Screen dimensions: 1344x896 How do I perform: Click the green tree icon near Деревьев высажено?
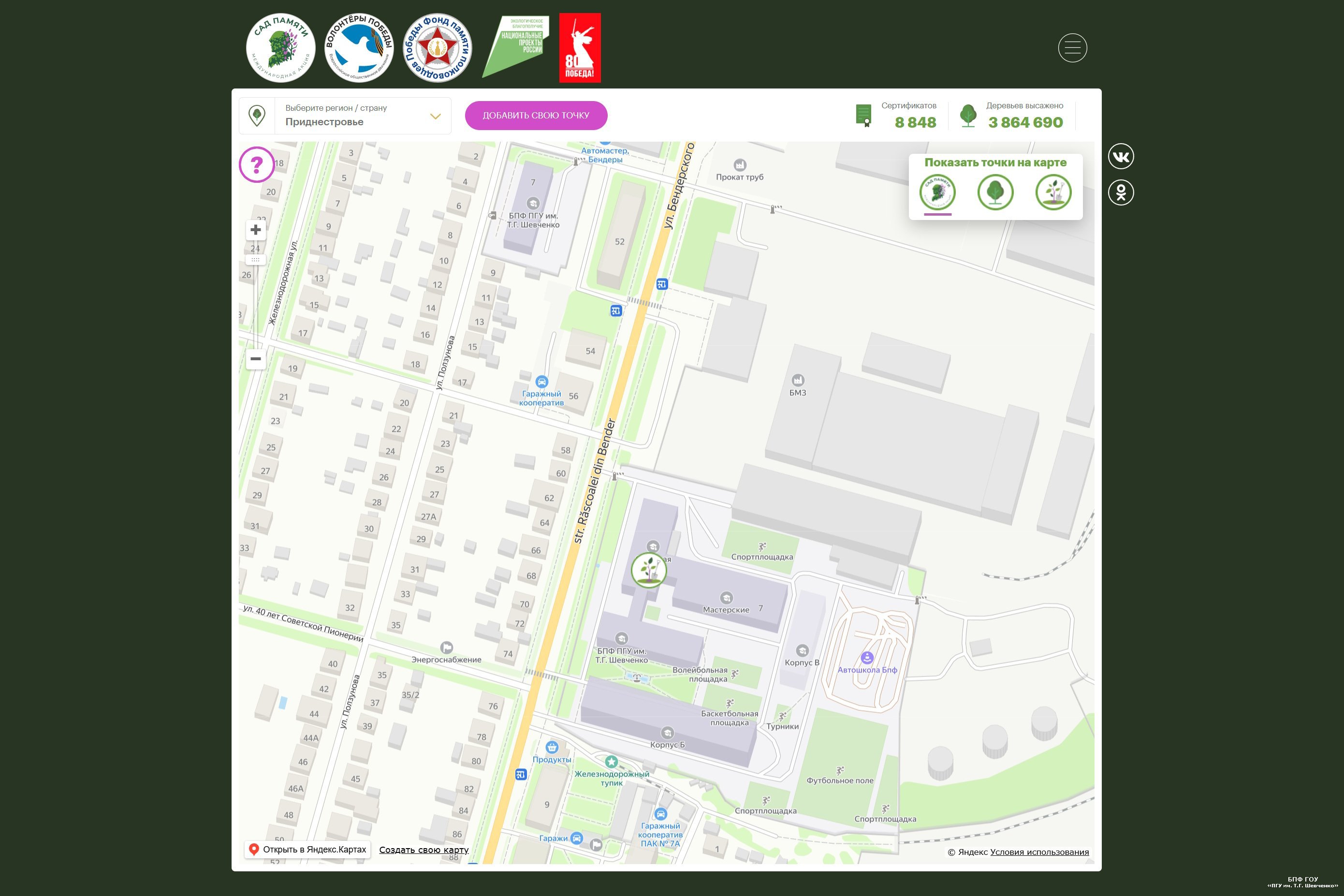coord(967,116)
